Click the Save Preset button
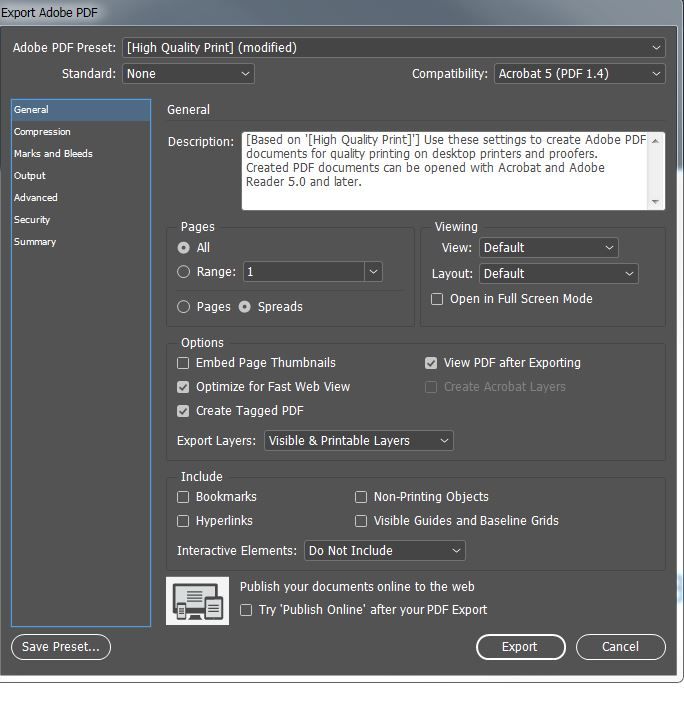684x706 pixels. [x=61, y=647]
